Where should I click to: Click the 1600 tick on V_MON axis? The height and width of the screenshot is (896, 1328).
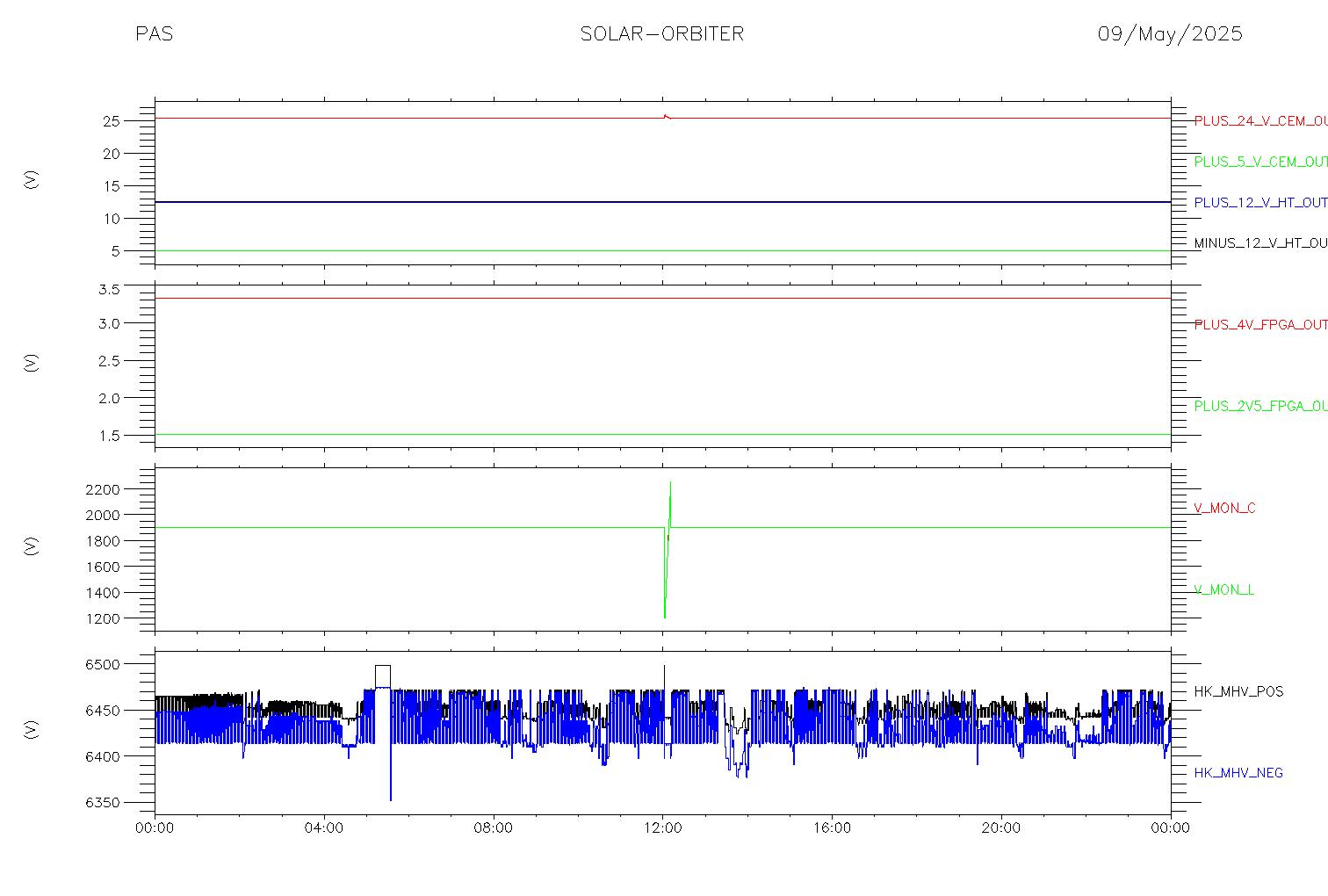[x=104, y=567]
